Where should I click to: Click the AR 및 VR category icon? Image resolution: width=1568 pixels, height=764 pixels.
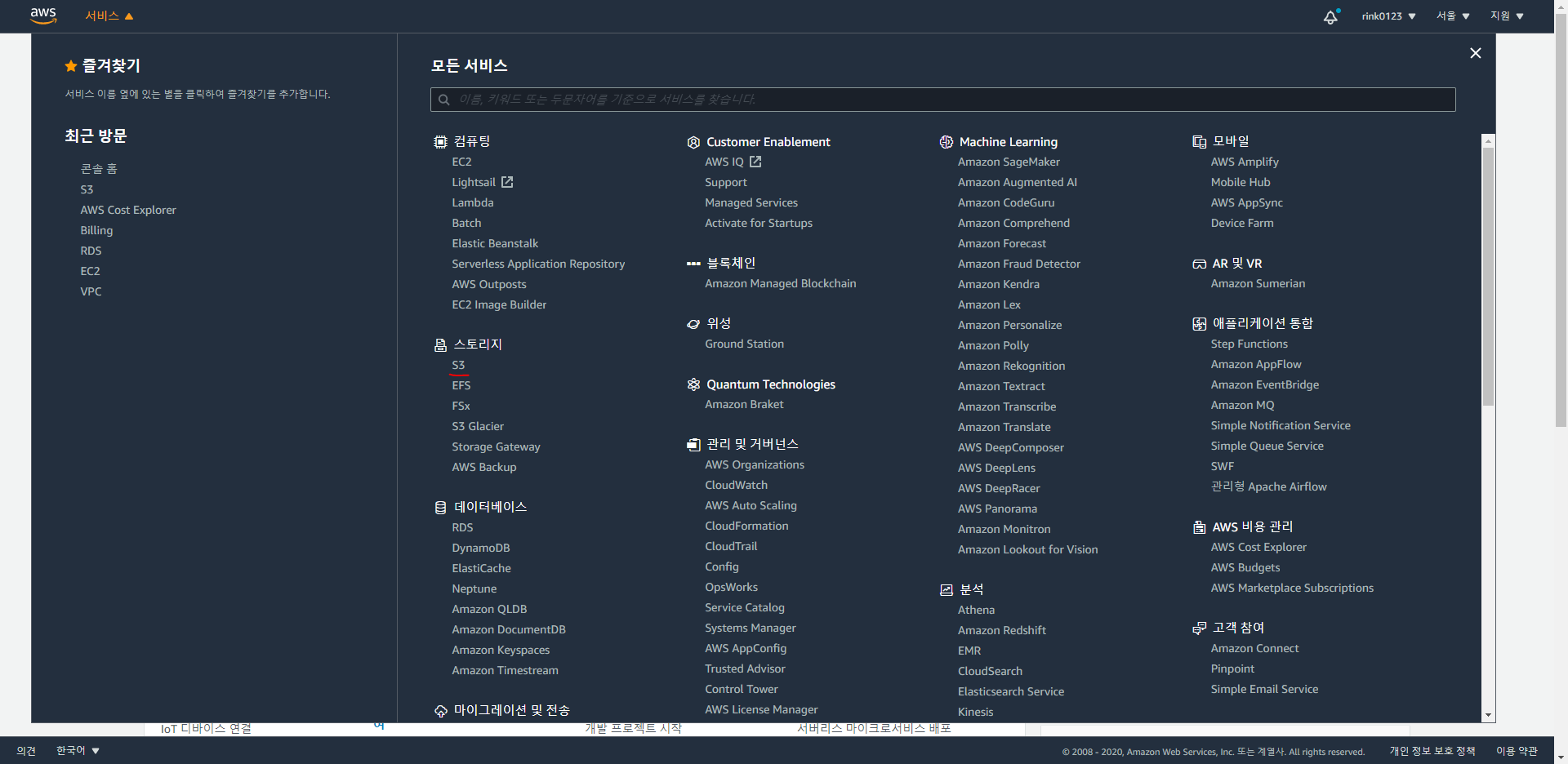pos(1200,264)
